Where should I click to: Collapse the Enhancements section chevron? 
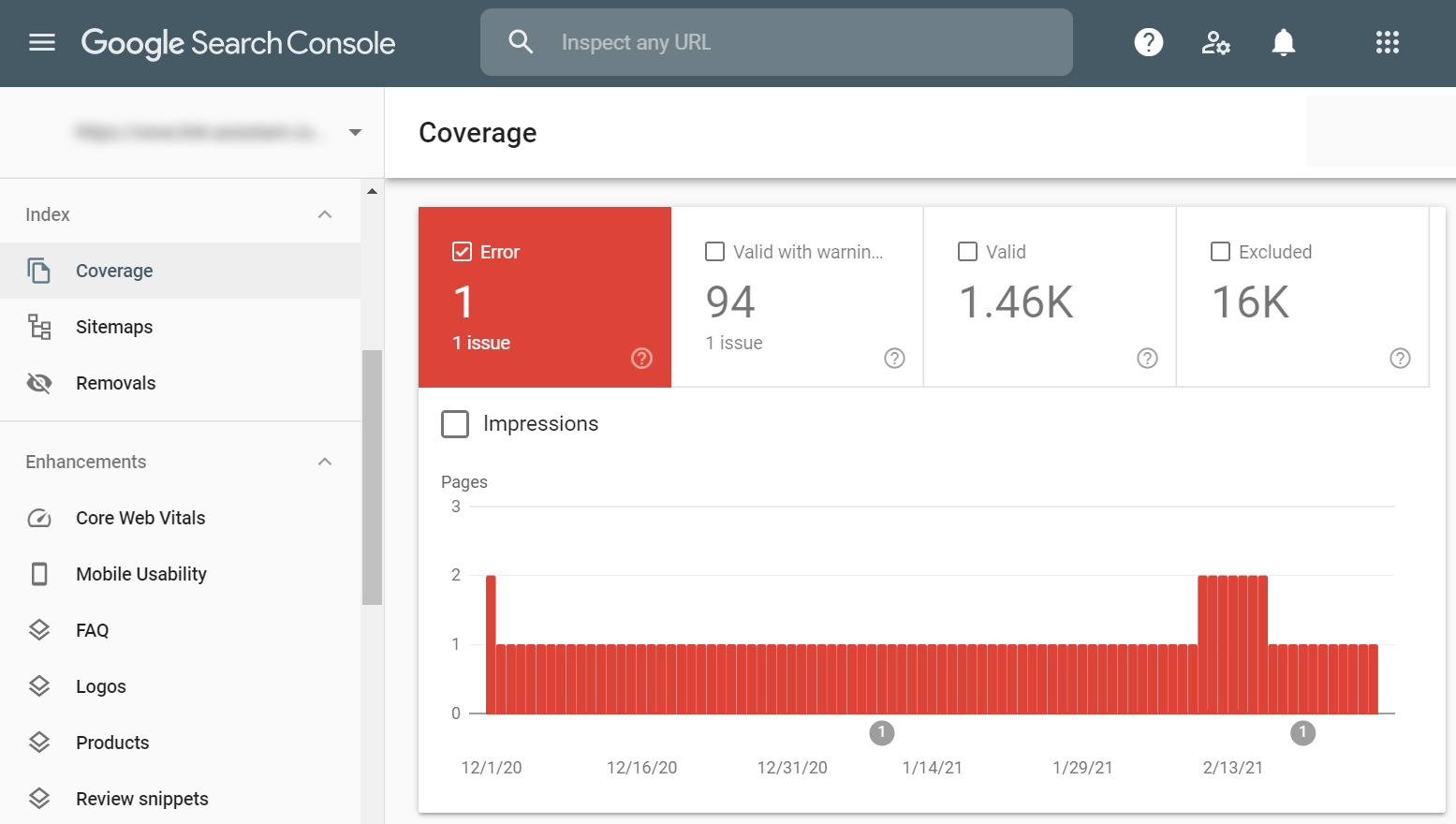point(325,462)
